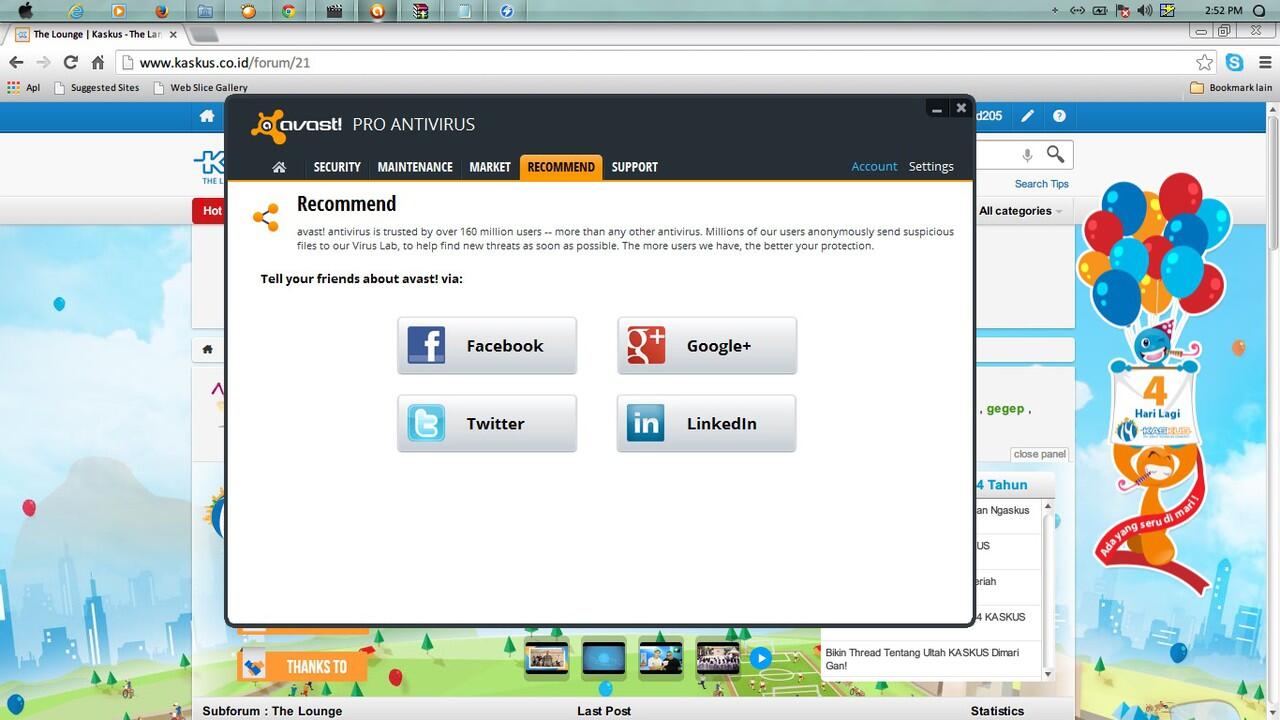Image resolution: width=1280 pixels, height=720 pixels.
Task: Open WinRAR from taskbar
Action: coord(421,11)
